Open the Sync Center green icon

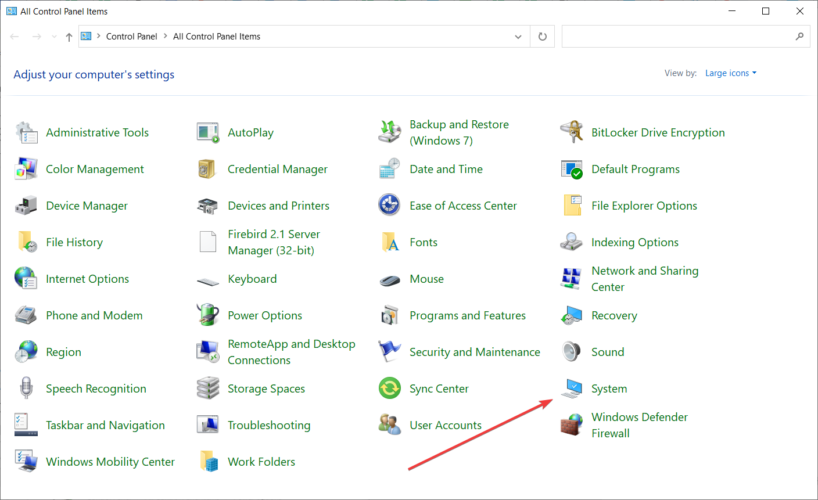[x=390, y=388]
